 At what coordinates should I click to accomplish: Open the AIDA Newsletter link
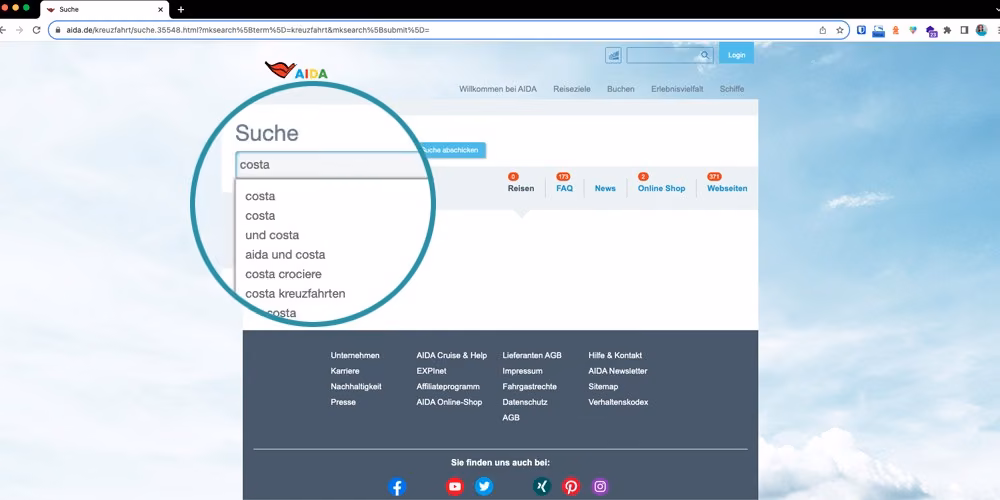(618, 371)
